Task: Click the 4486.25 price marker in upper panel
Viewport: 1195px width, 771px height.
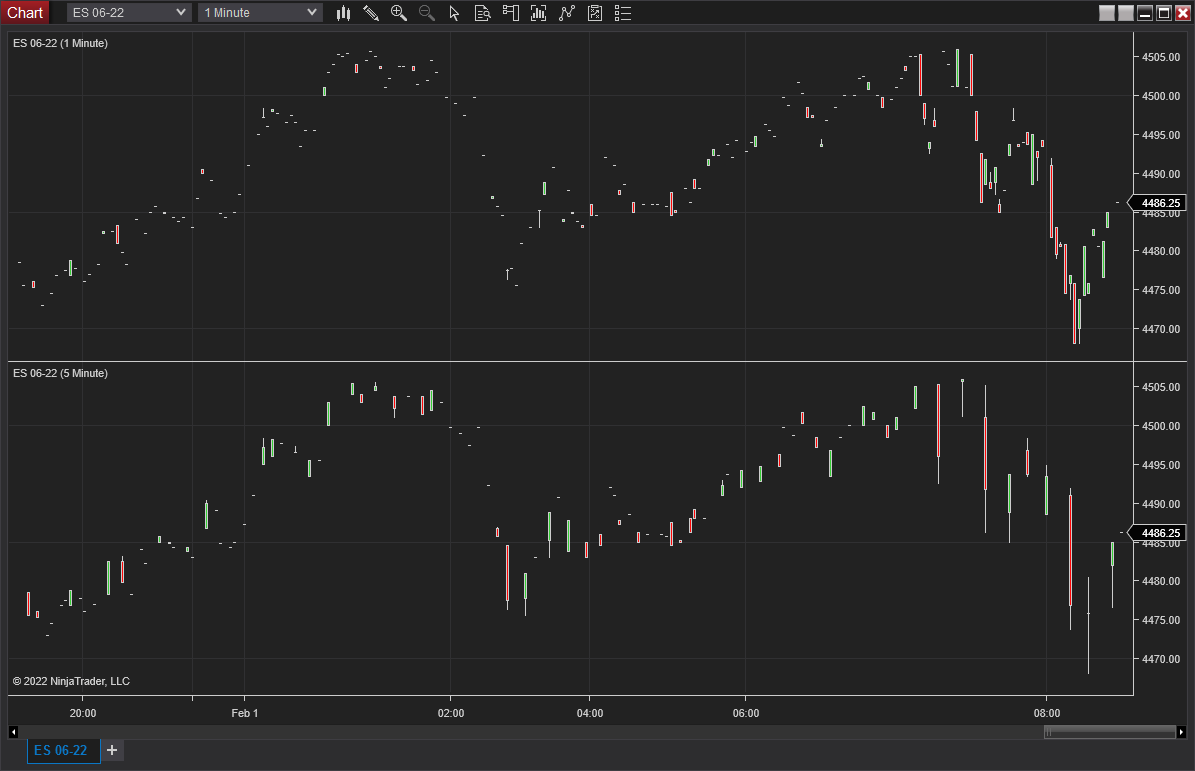Action: 1157,203
